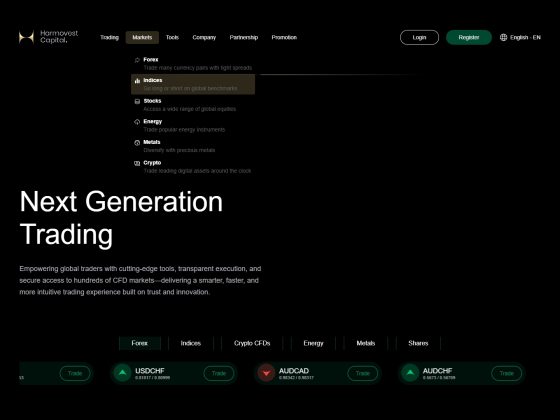Select Indices in the Markets dropdown
This screenshot has height=420, width=560.
(193, 84)
